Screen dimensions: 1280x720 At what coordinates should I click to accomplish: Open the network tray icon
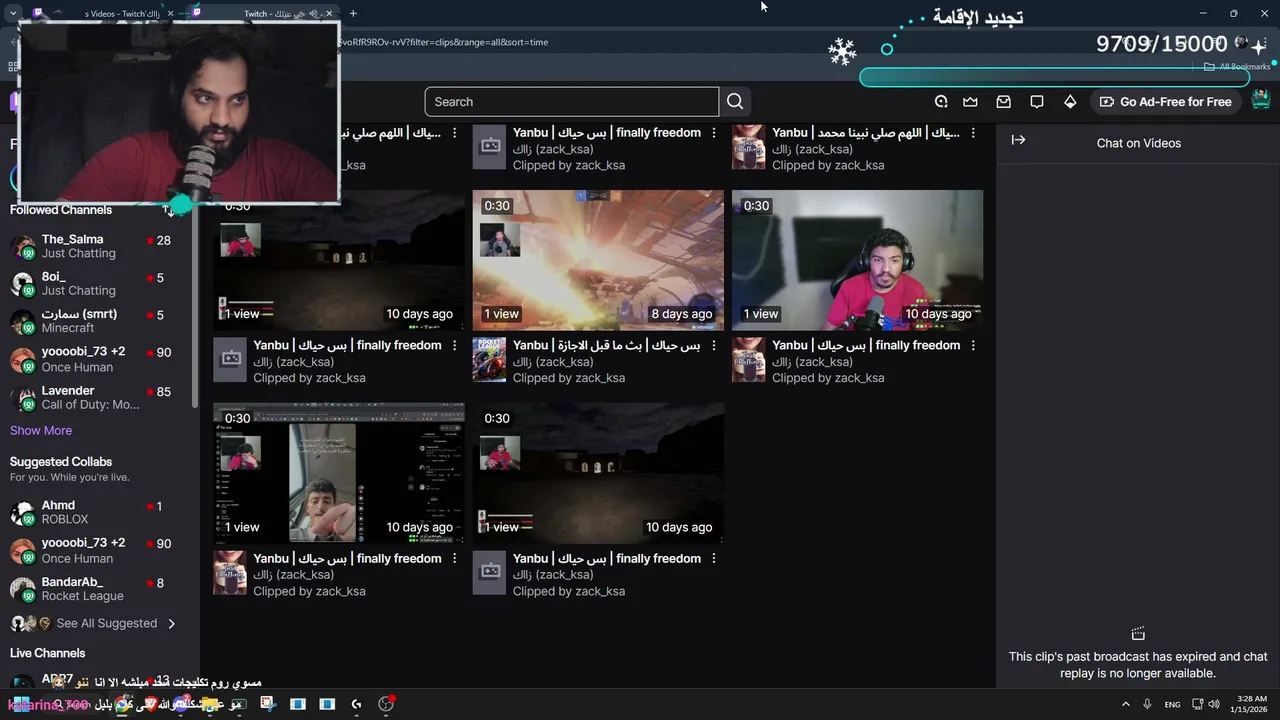coord(1197,704)
